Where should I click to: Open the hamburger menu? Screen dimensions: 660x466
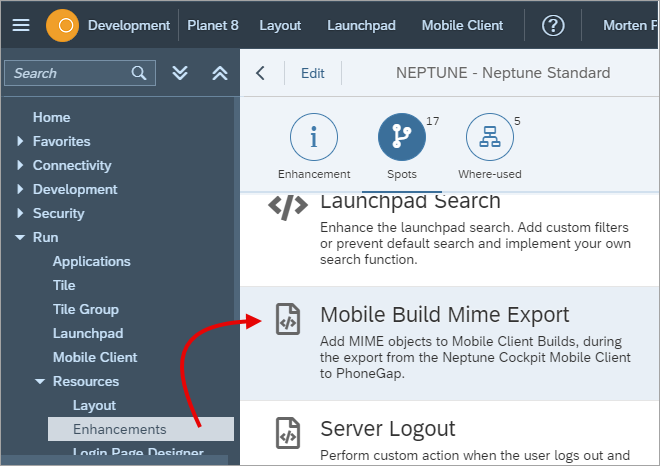coord(21,25)
